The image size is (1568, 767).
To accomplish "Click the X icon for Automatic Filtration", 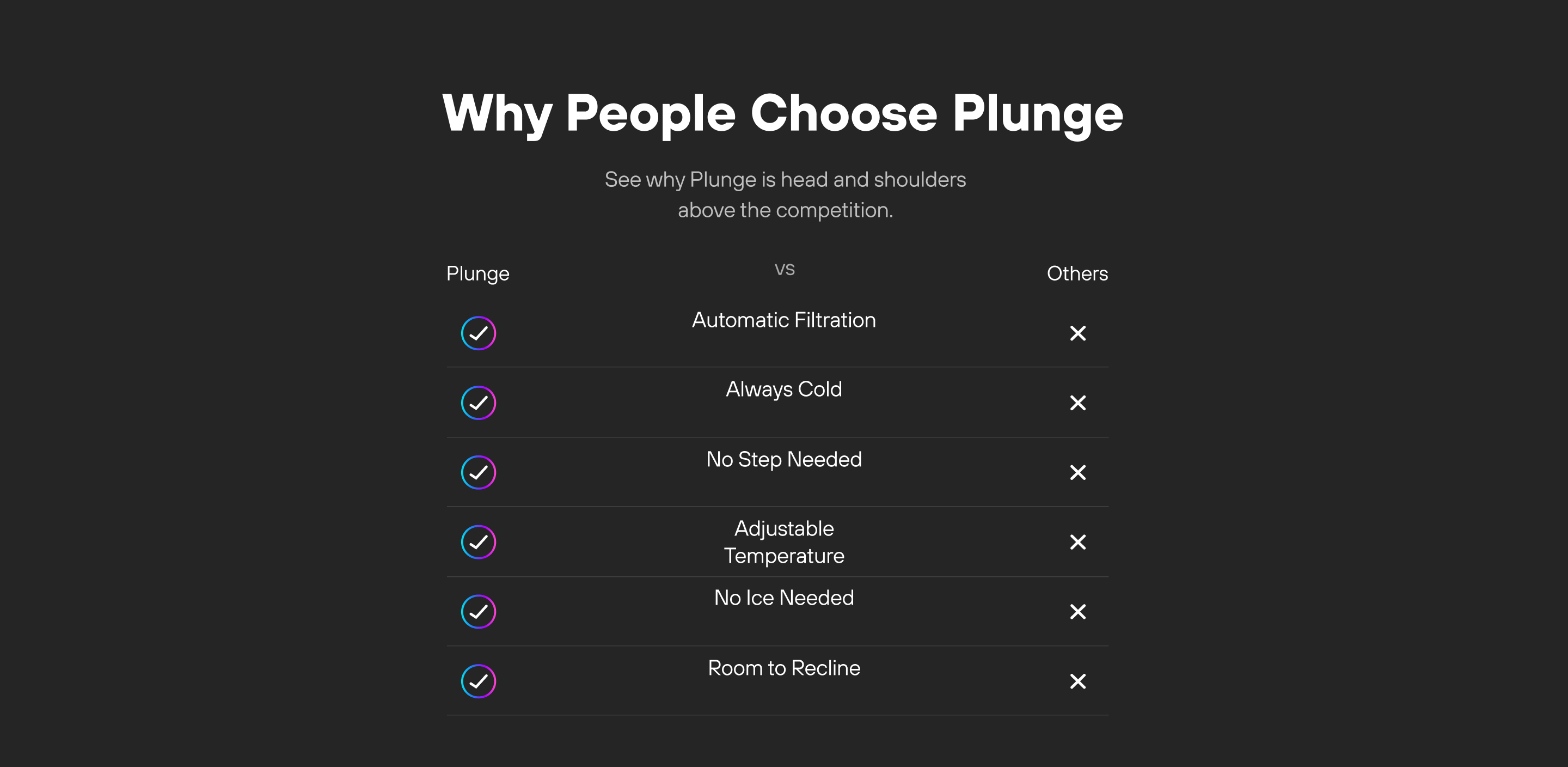I will point(1077,333).
